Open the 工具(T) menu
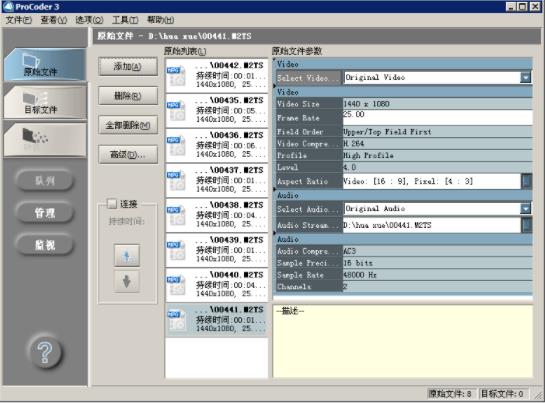 125,20
